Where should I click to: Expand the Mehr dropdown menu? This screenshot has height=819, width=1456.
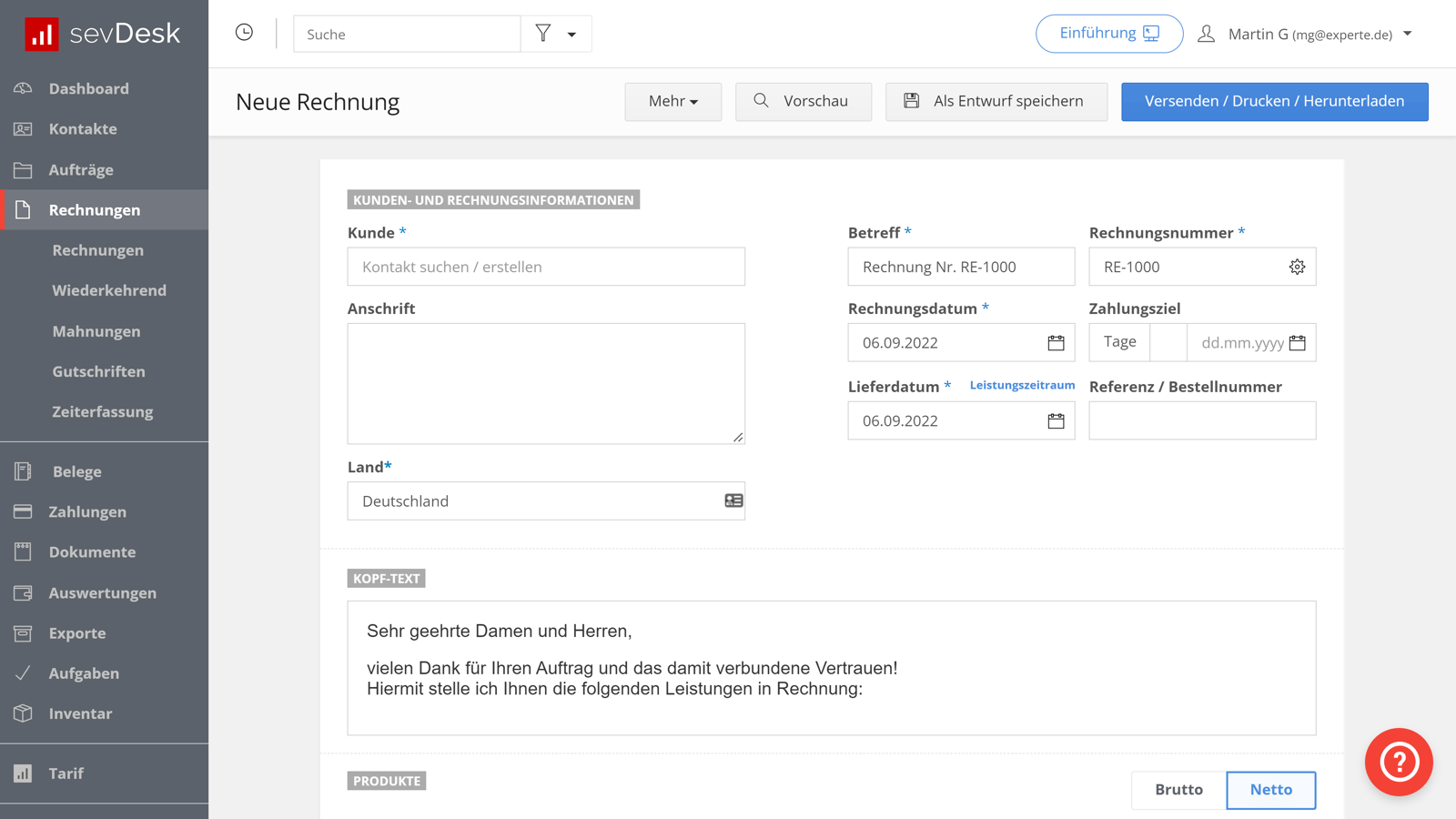pos(672,101)
